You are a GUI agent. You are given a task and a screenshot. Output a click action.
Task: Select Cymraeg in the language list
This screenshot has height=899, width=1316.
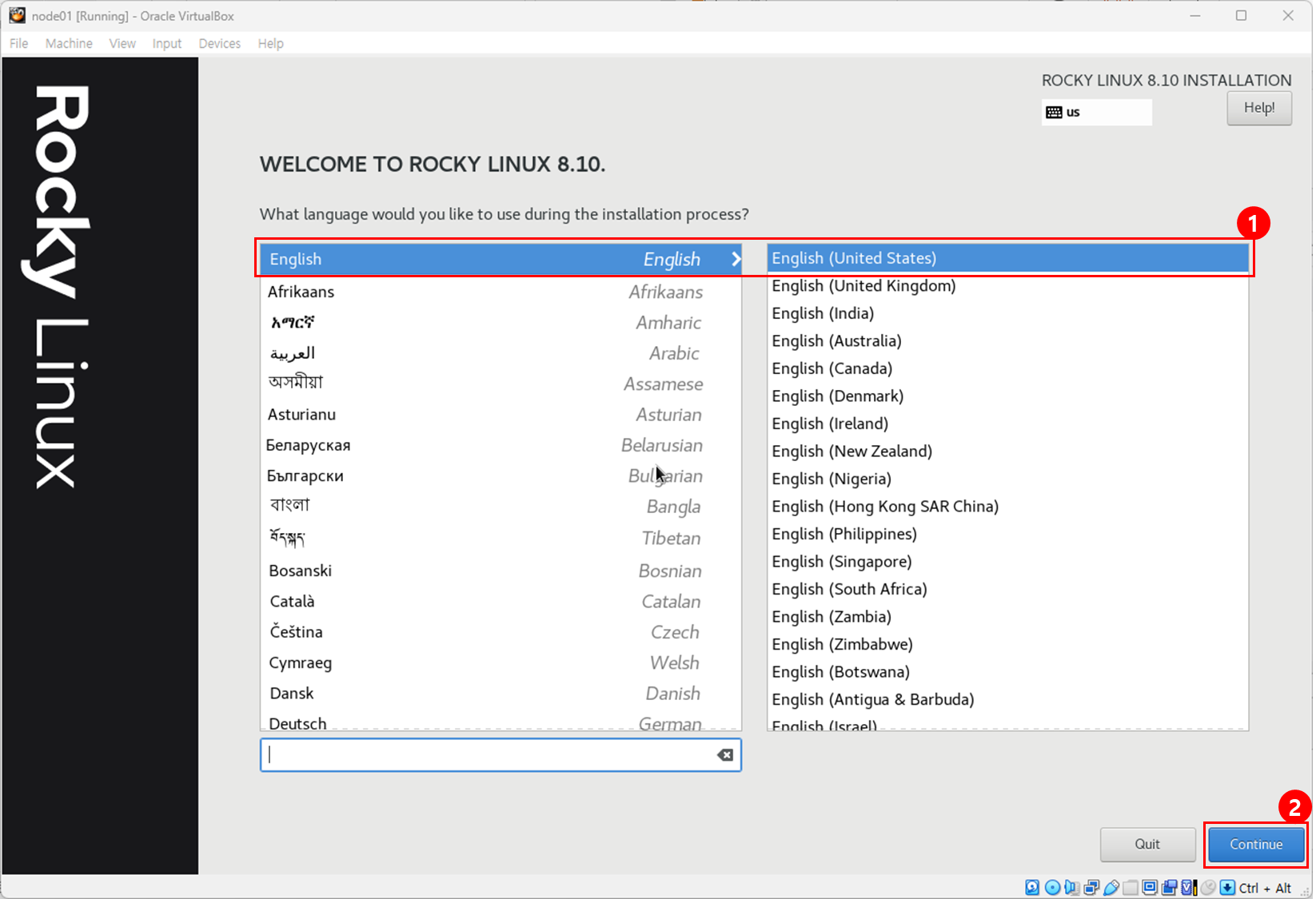(x=501, y=662)
